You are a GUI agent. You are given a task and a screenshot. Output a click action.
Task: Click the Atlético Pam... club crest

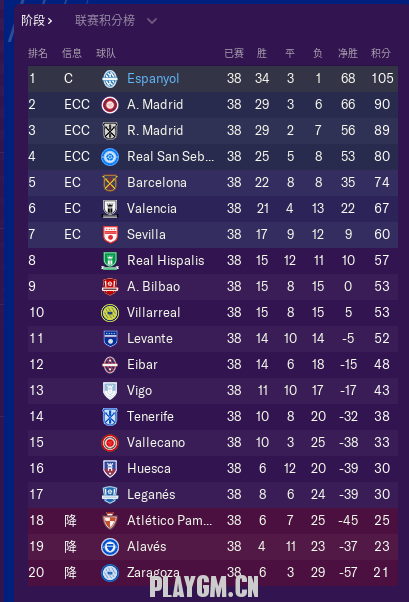click(x=110, y=521)
